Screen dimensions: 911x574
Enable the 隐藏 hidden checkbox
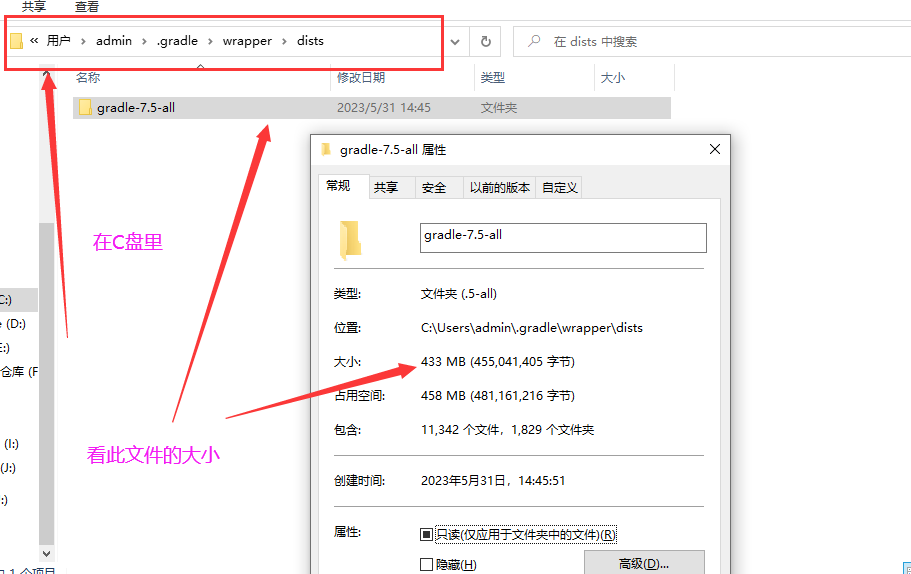(427, 565)
